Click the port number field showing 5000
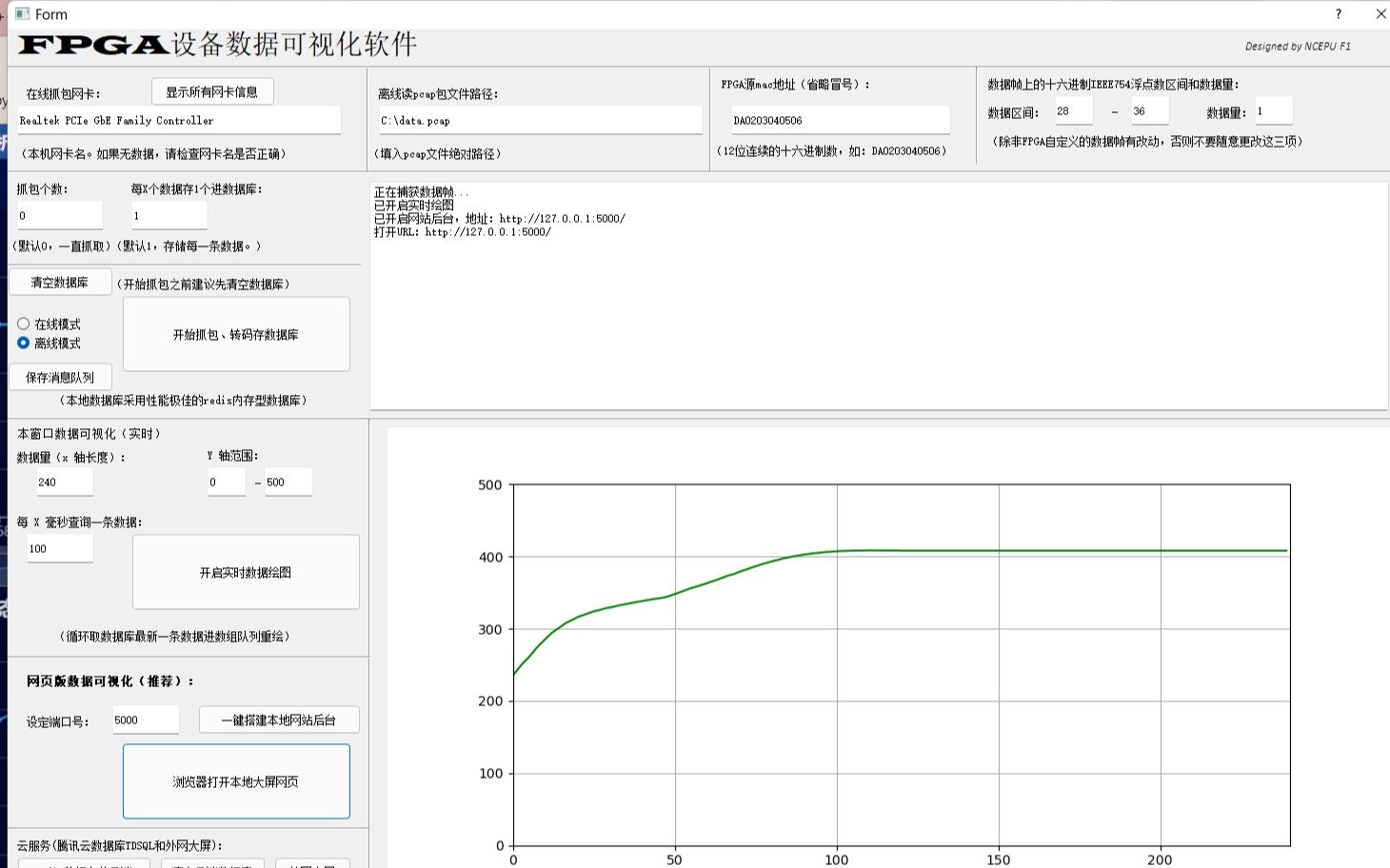1390x868 pixels. click(145, 719)
